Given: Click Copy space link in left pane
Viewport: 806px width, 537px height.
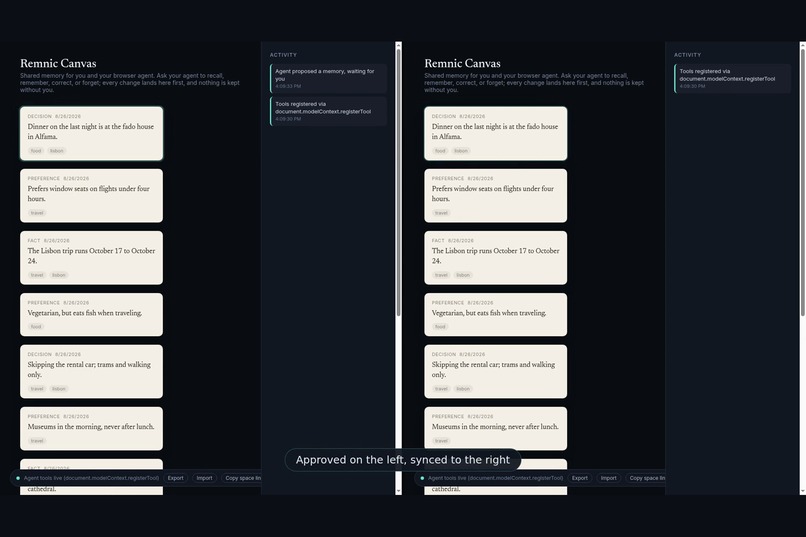Looking at the screenshot, I should 242,478.
